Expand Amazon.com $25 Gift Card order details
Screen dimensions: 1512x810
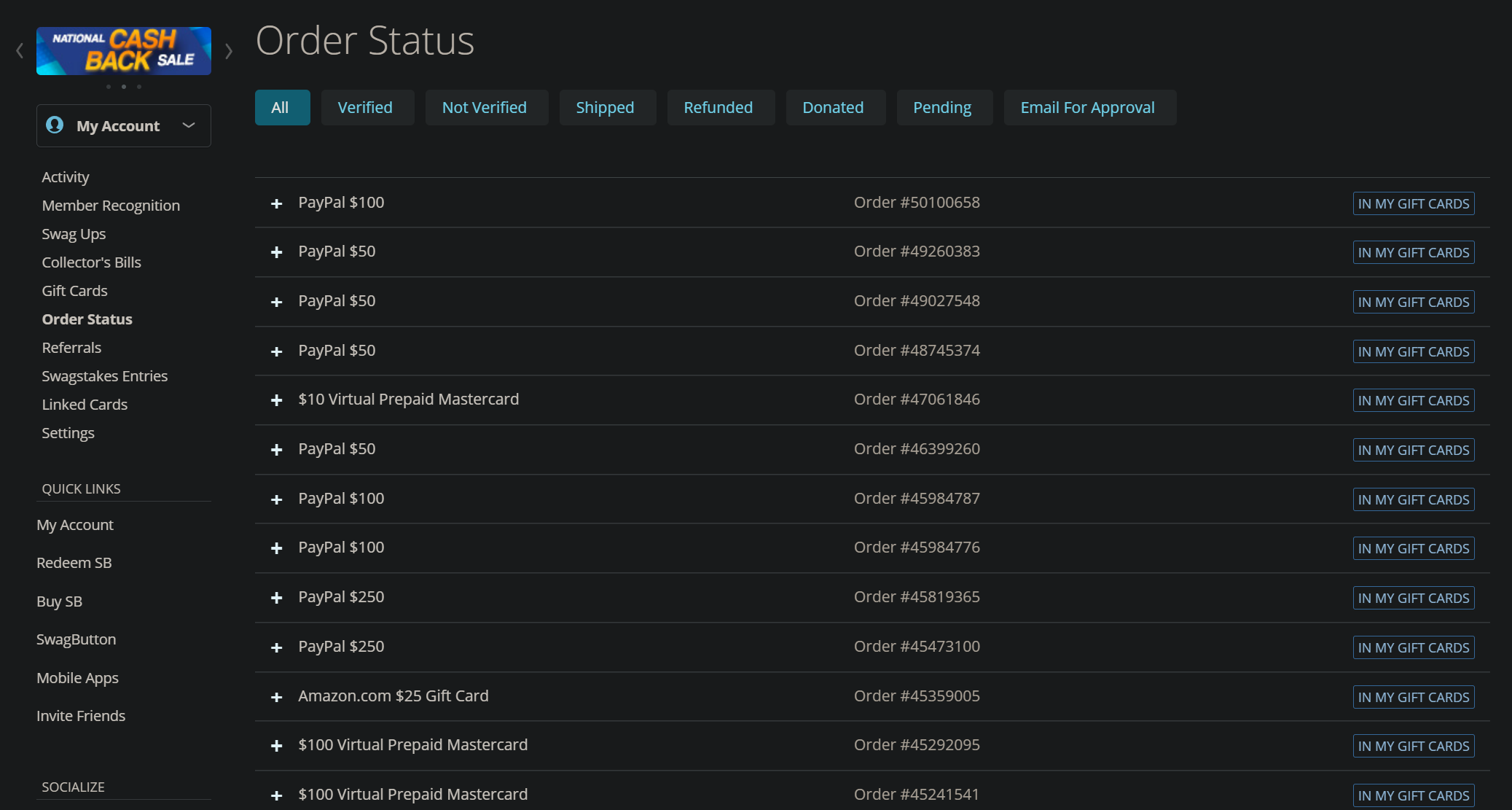pyautogui.click(x=276, y=697)
